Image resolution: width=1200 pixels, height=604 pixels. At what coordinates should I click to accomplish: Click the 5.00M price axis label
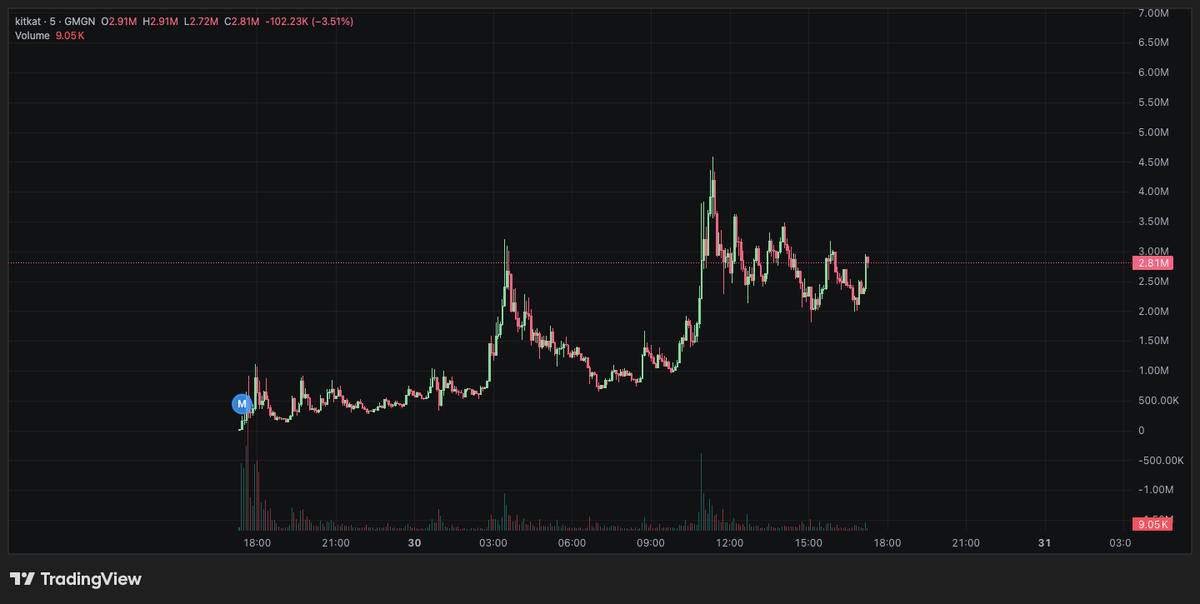tap(1153, 132)
